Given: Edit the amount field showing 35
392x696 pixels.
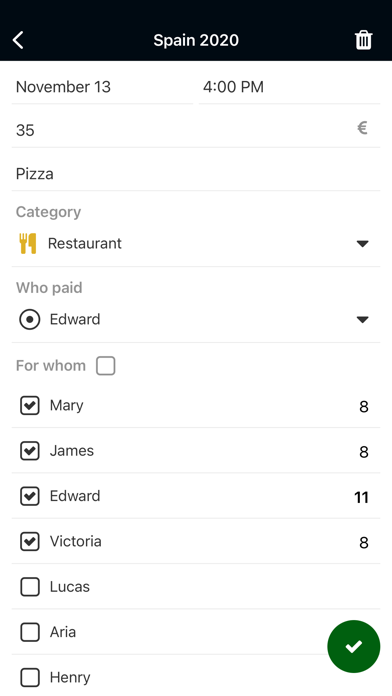Looking at the screenshot, I should [x=196, y=130].
